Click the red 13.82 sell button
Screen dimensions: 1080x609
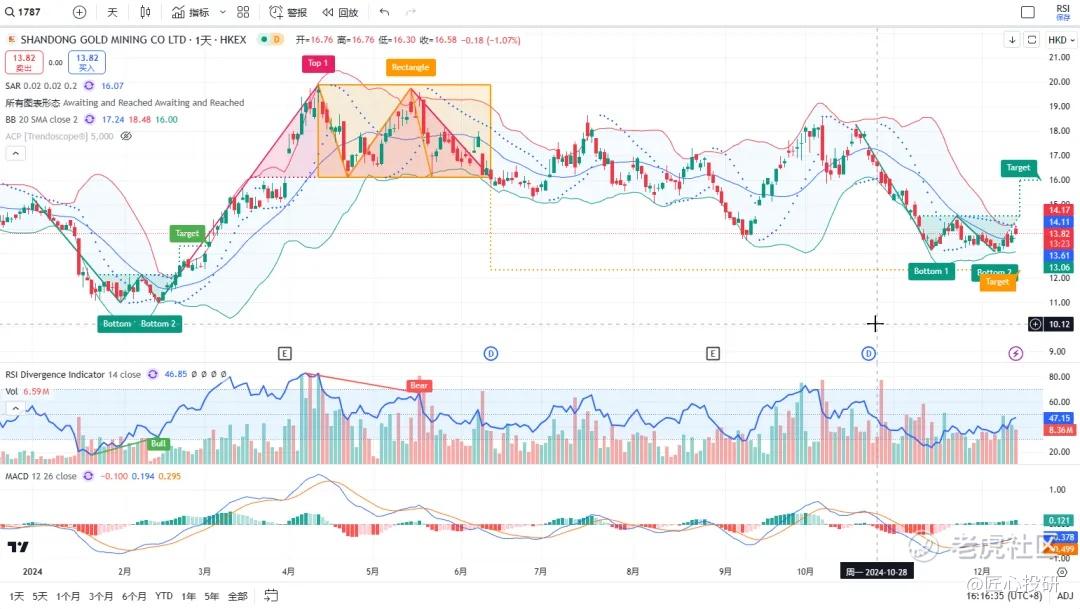24,62
